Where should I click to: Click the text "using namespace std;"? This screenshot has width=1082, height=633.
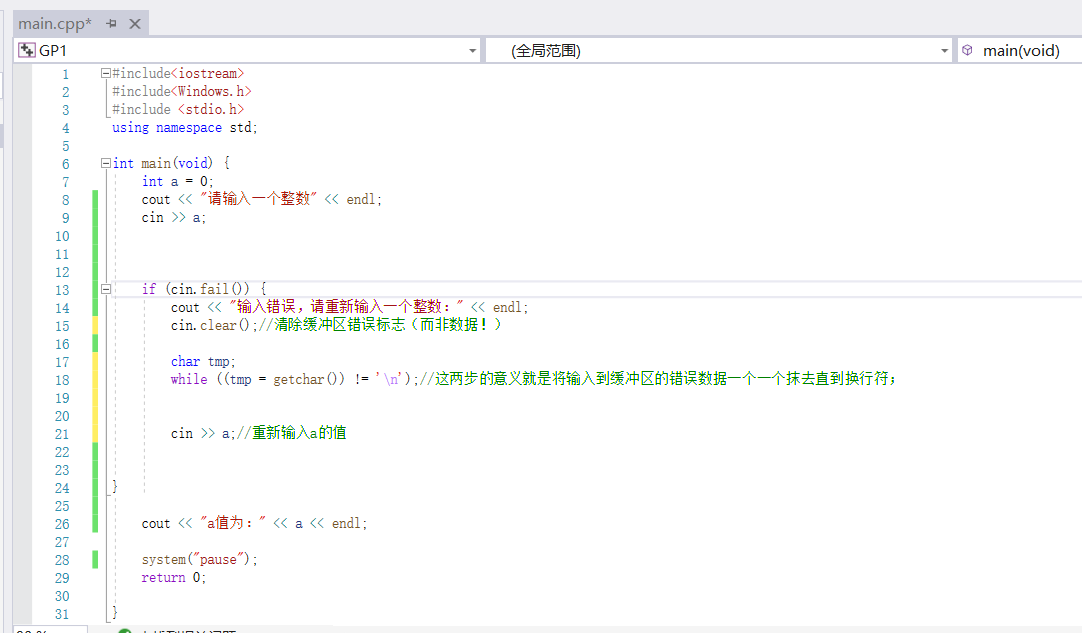click(x=184, y=128)
